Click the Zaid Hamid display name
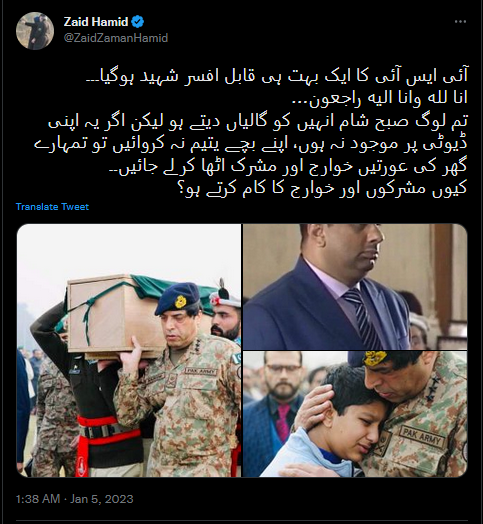Image resolution: width=483 pixels, height=524 pixels. [x=96, y=22]
